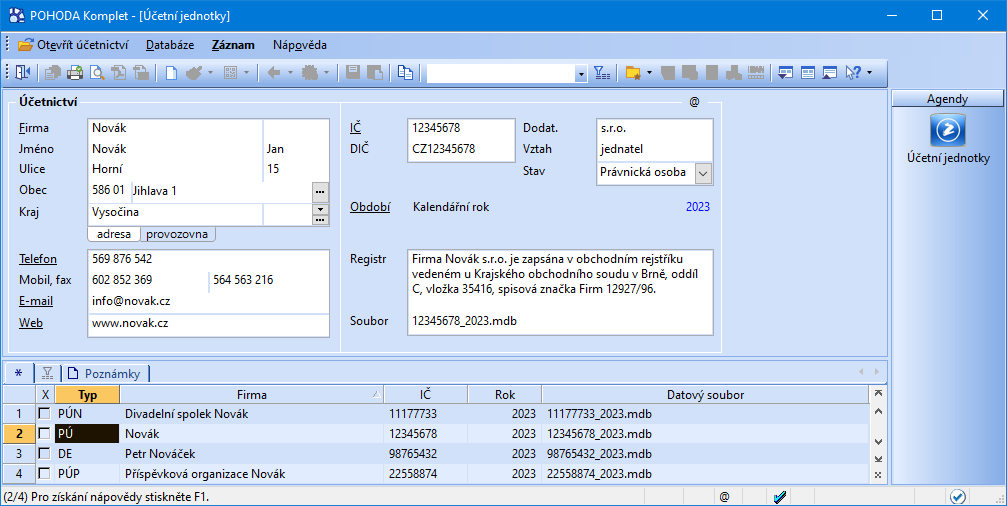The height and width of the screenshot is (506, 1007).
Task: Click the grey back arrow toolbar icon
Action: coord(274,73)
